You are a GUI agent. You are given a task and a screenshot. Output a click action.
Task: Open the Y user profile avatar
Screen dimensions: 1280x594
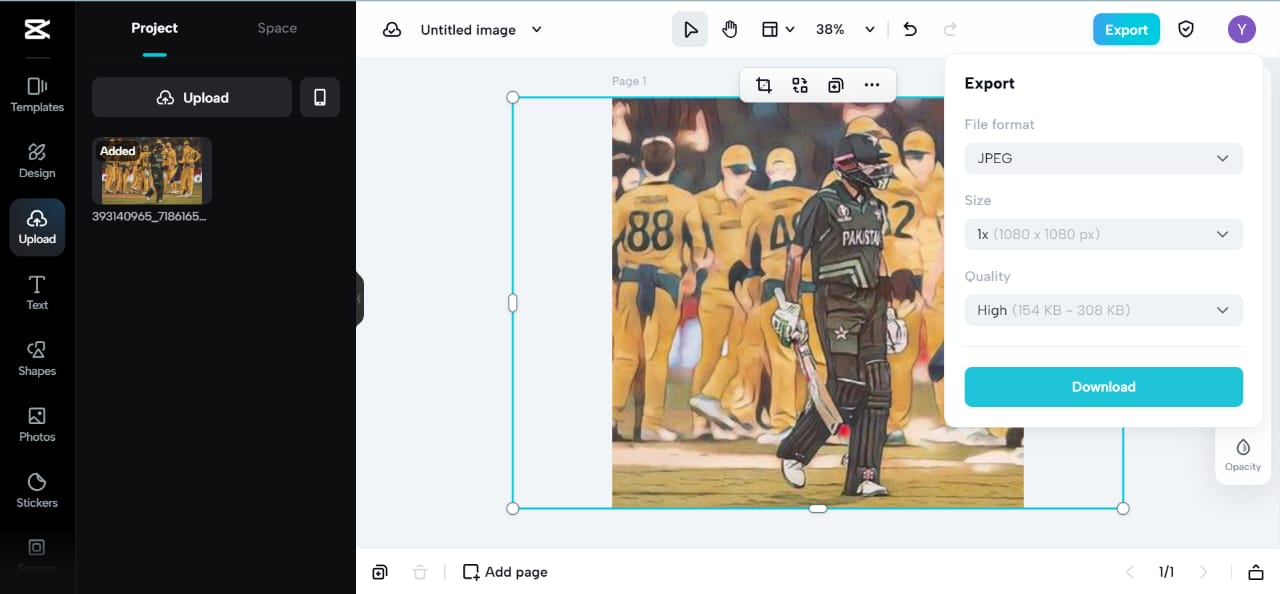click(x=1242, y=30)
